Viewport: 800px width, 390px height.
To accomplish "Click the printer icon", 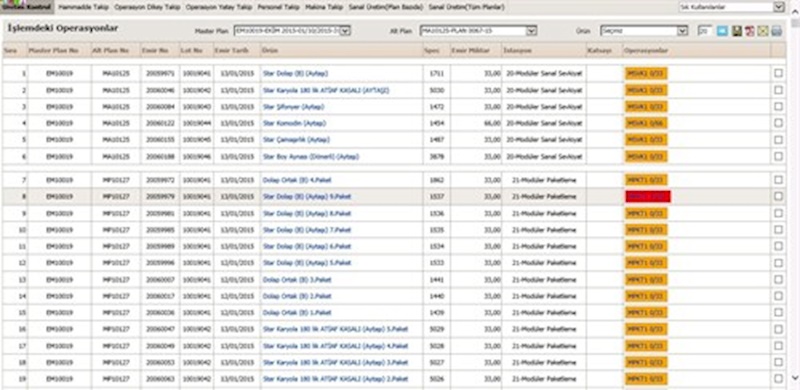I will point(776,31).
